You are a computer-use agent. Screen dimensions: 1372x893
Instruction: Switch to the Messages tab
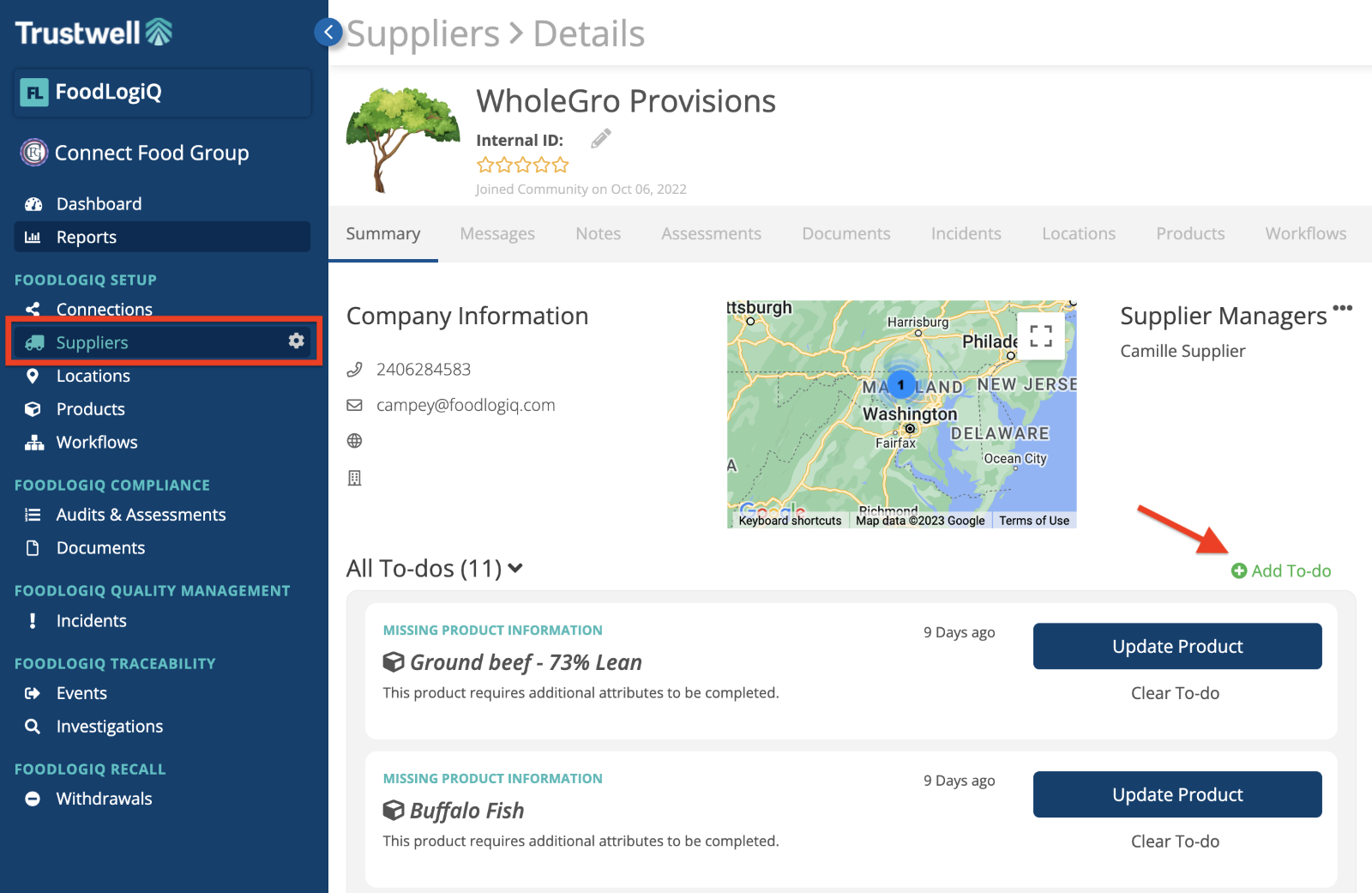click(x=497, y=233)
